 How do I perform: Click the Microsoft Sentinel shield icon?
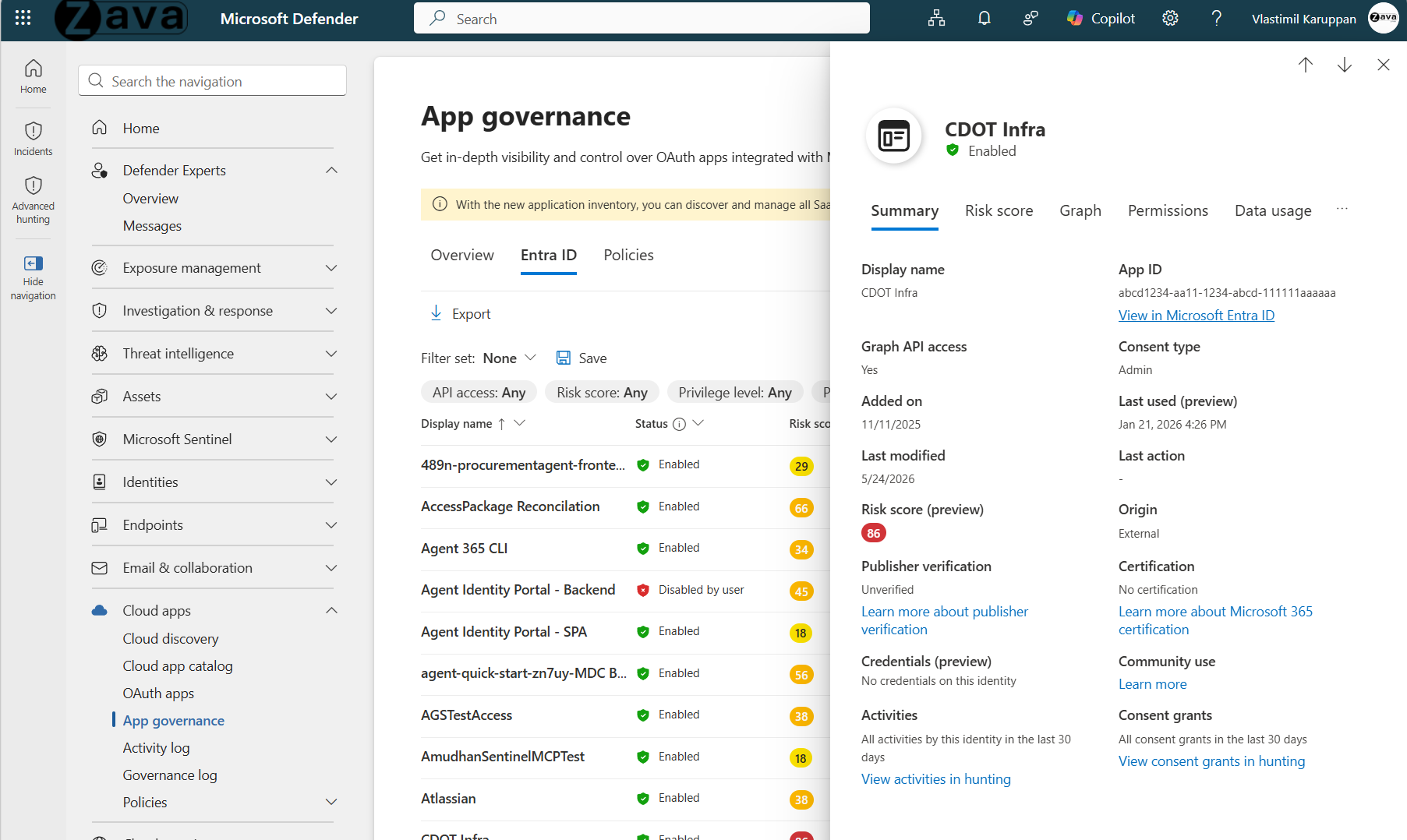pyautogui.click(x=100, y=439)
